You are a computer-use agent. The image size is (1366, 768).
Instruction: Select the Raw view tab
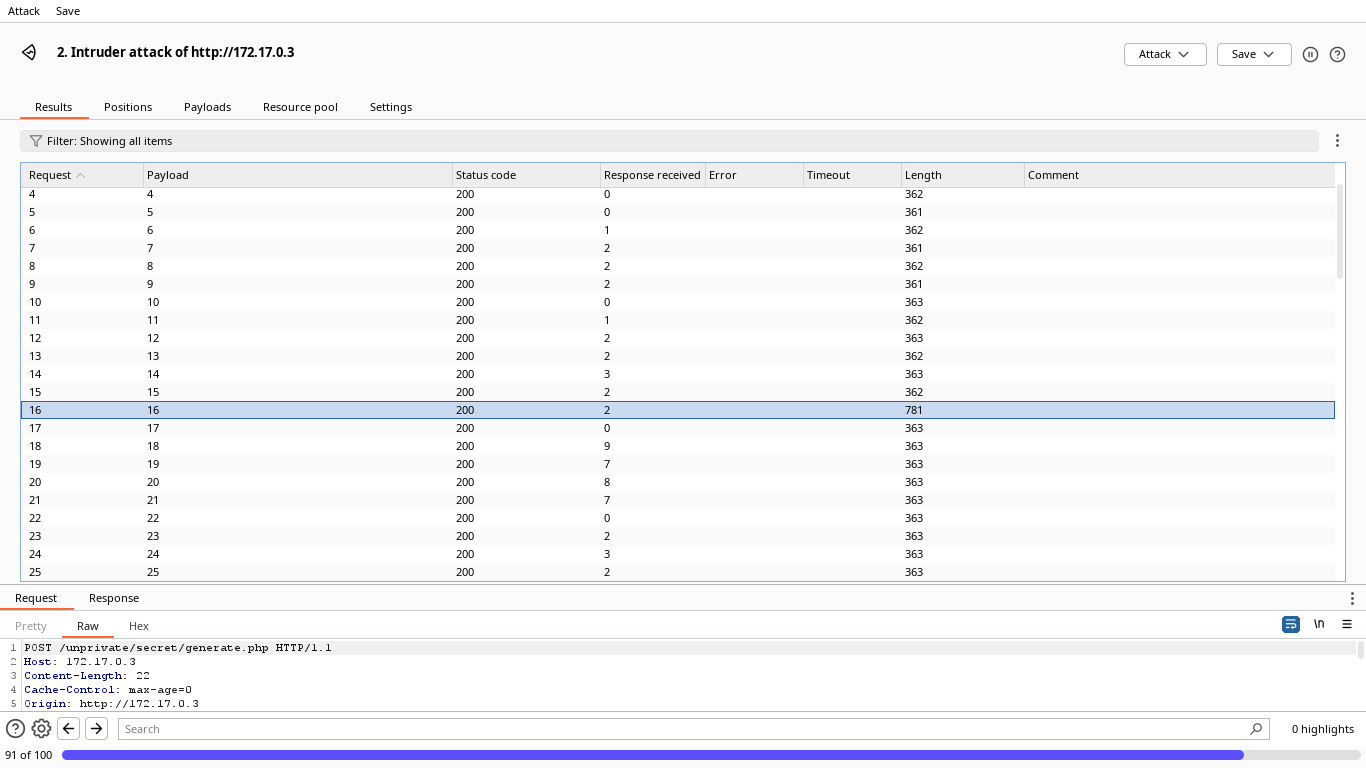(88, 626)
